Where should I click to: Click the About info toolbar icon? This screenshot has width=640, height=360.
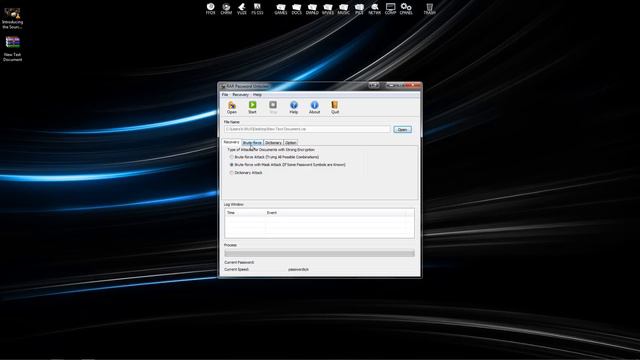pos(314,107)
